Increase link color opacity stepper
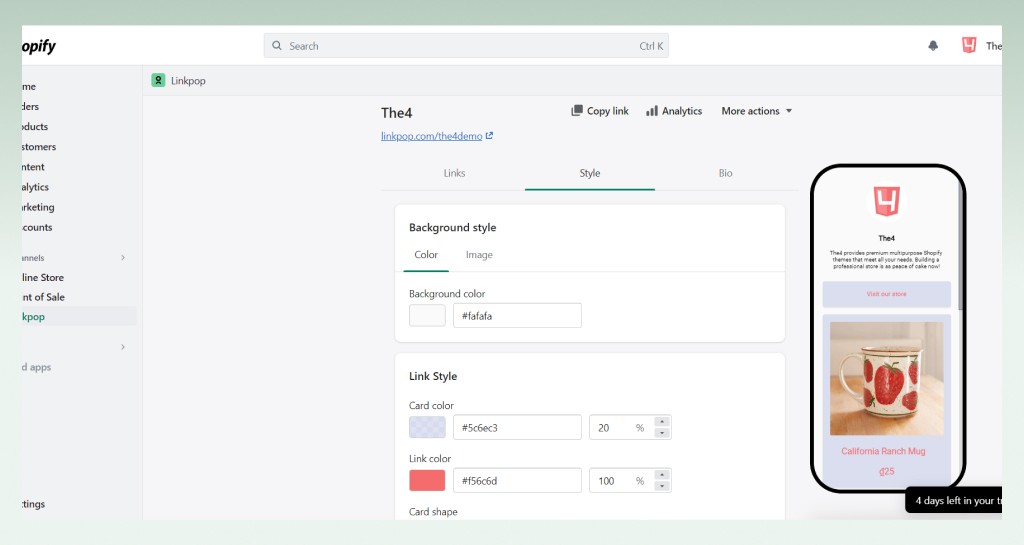Screen dimensions: 1024x545 tap(662, 475)
